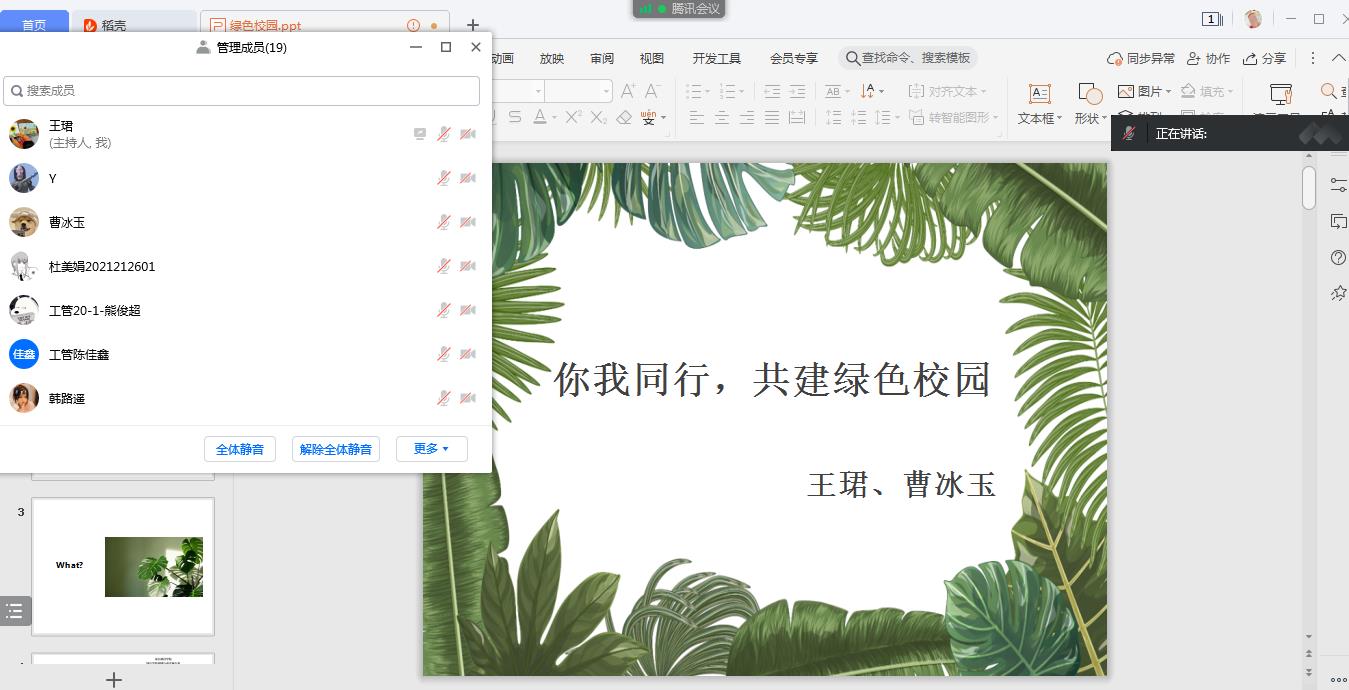Apply superscript formatting

[573, 117]
